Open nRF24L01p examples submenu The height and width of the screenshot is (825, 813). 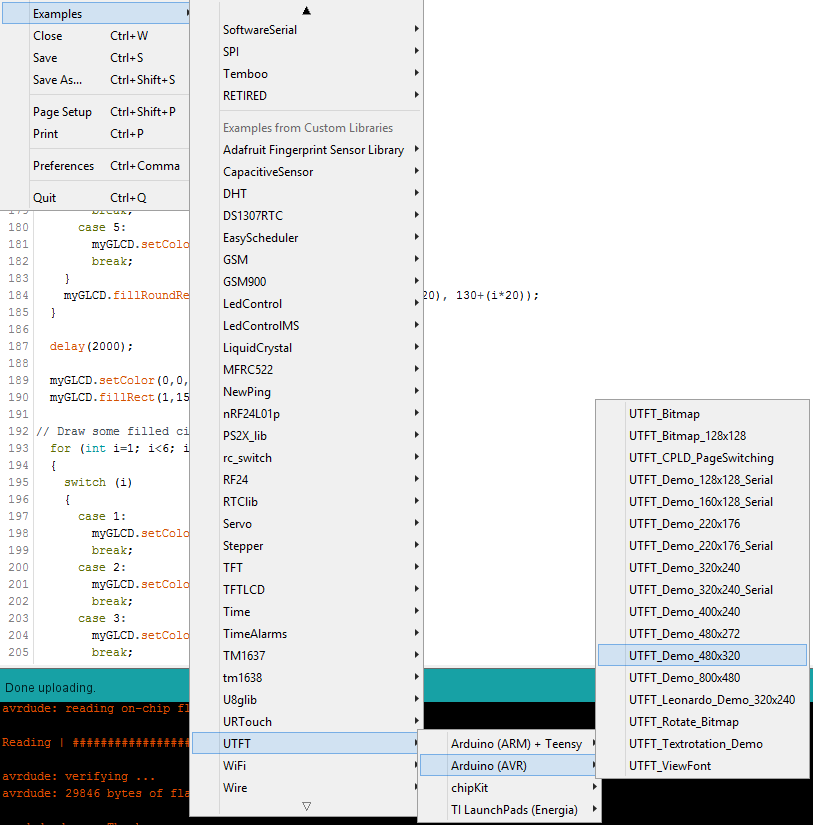(306, 414)
